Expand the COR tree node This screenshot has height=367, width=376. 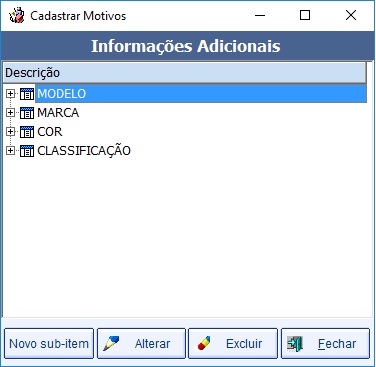coord(10,132)
